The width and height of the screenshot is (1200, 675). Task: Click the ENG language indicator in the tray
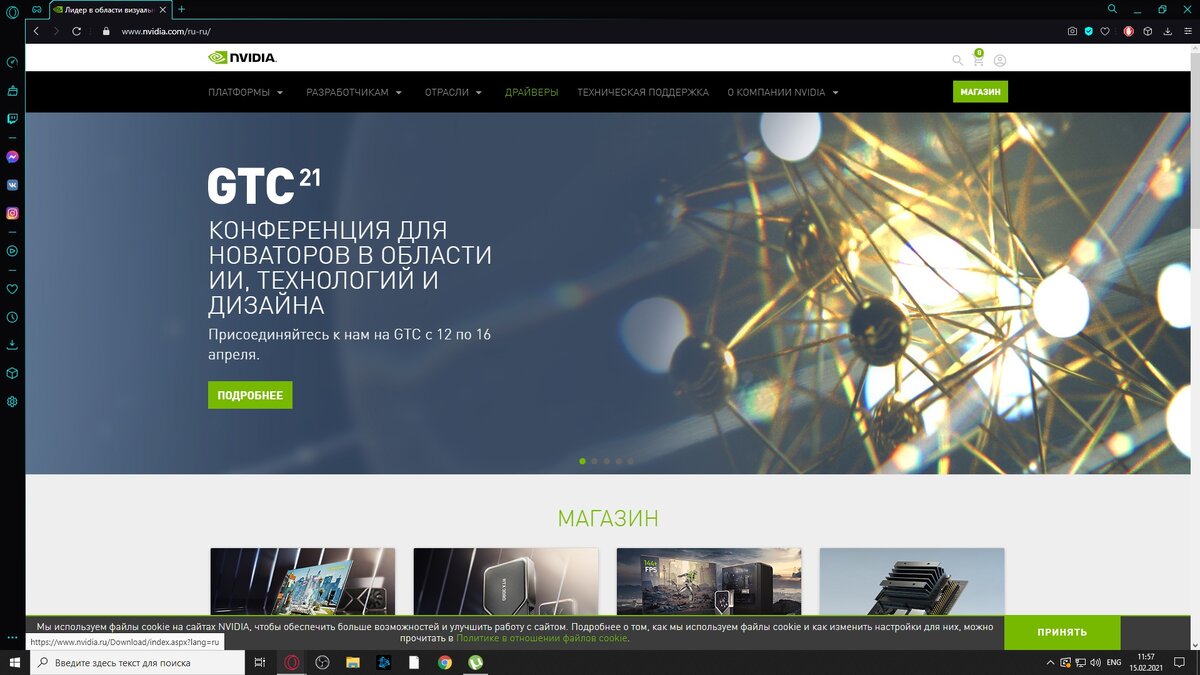pos(1113,662)
